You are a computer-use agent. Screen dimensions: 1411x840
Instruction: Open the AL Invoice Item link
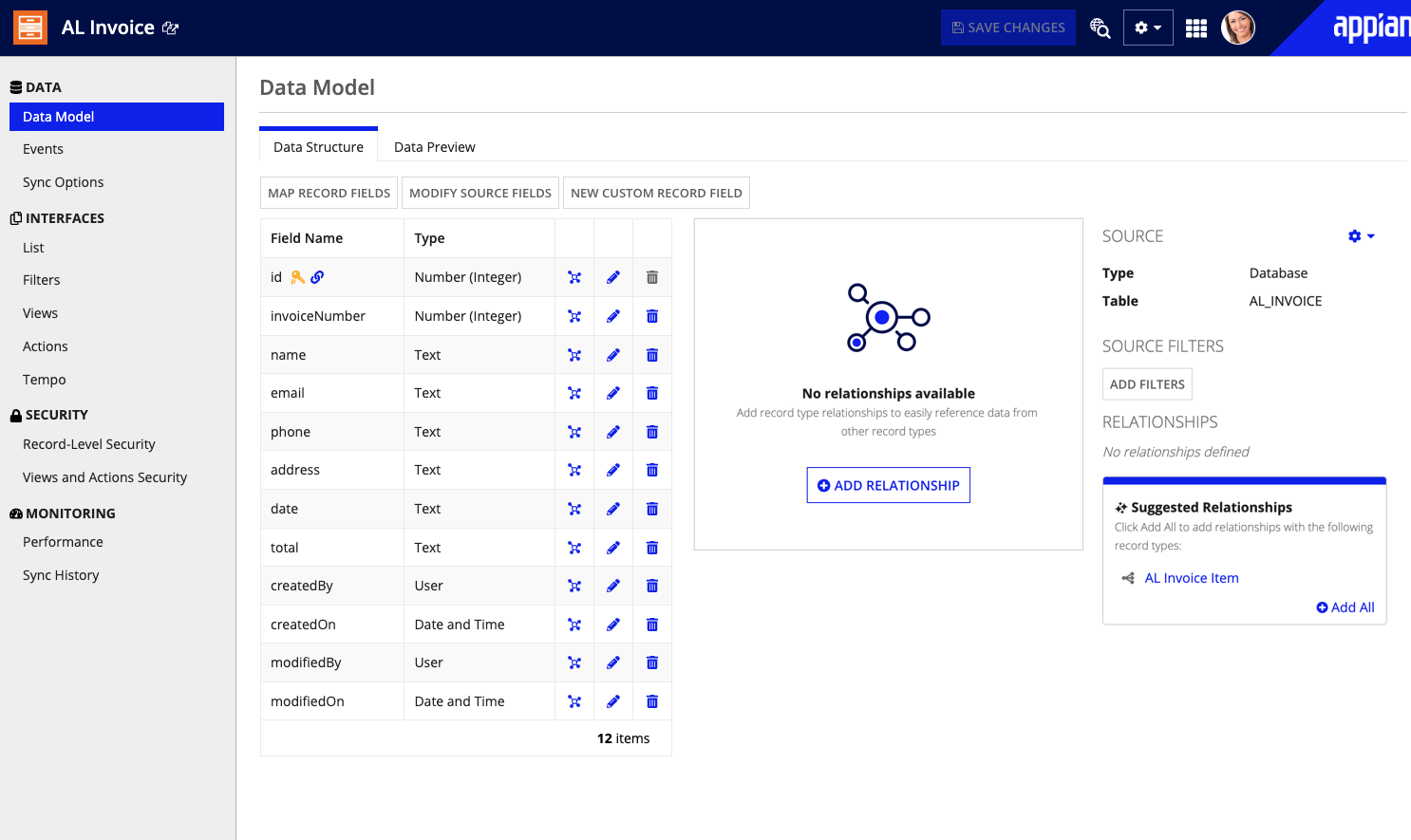1192,578
